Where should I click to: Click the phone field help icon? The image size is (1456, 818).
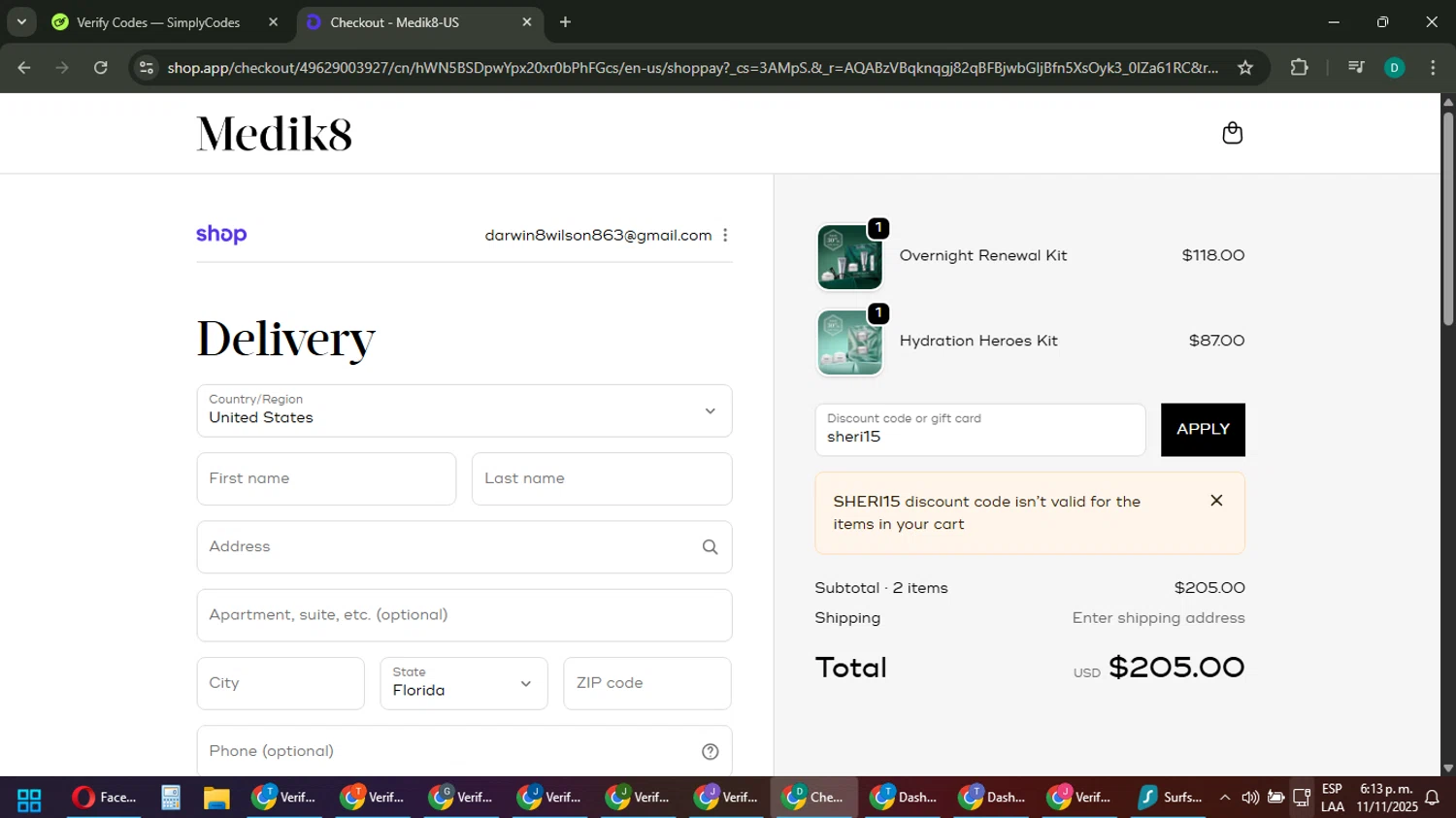710,751
